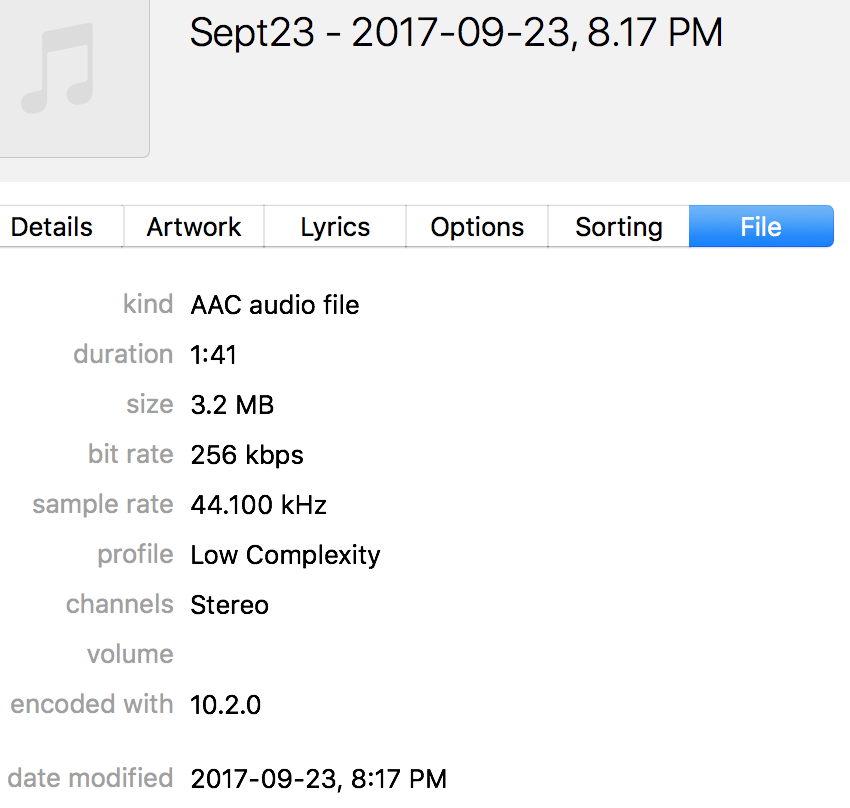Viewport: 850px width, 808px height.
Task: Open the Artwork tab
Action: tap(194, 227)
